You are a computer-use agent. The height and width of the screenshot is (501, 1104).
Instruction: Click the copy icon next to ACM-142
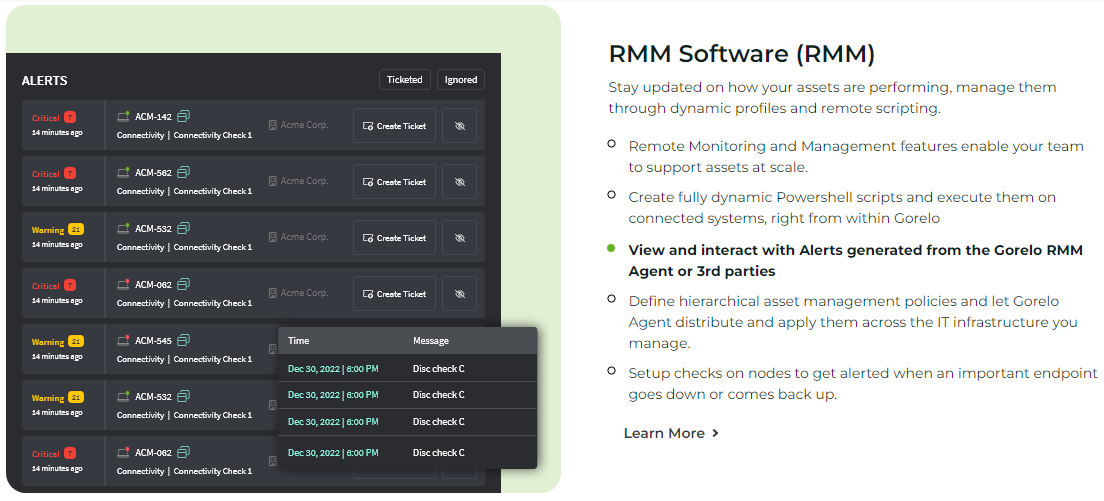point(183,116)
